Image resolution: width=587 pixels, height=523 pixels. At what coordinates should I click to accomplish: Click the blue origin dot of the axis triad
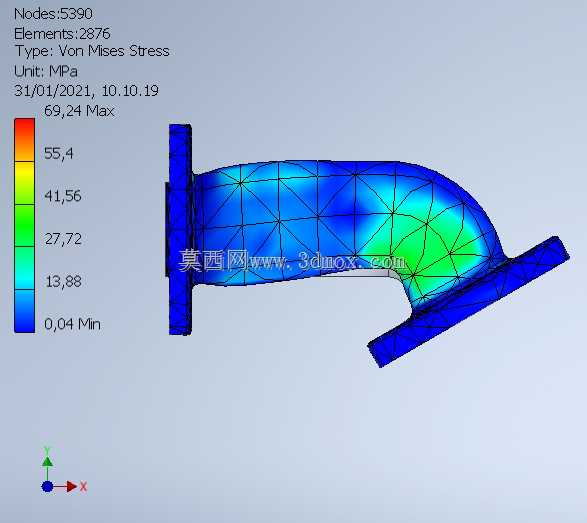(48, 487)
